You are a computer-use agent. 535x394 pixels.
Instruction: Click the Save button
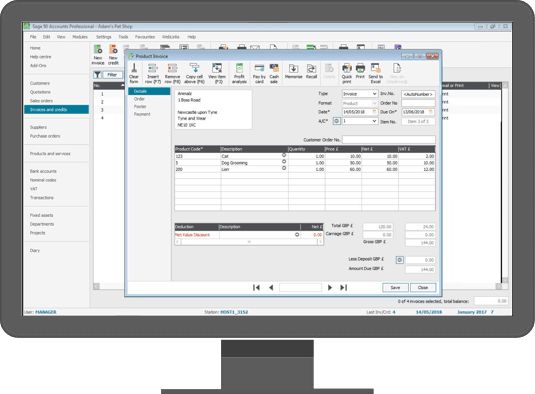[395, 288]
